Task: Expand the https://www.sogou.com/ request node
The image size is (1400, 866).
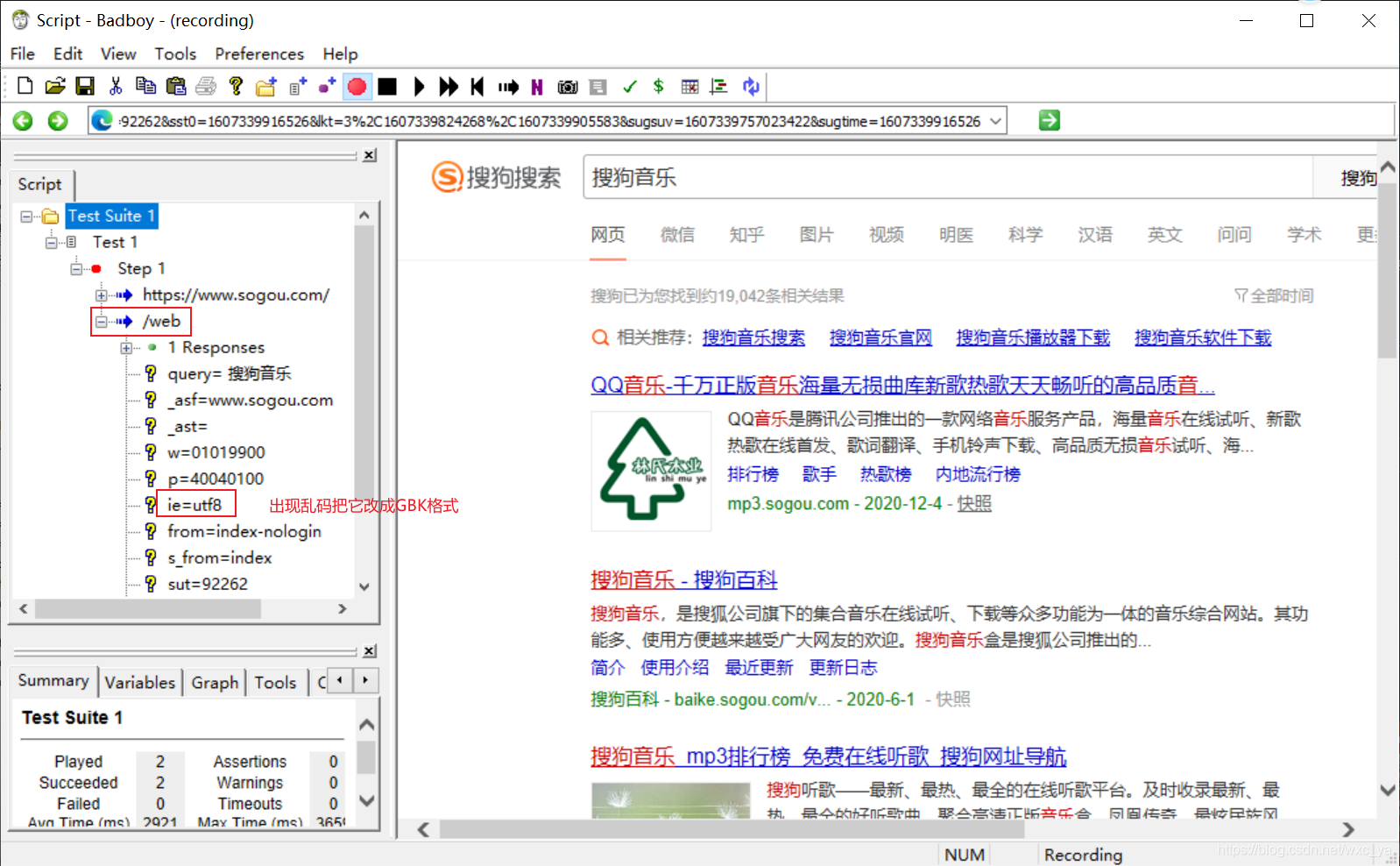Action: click(x=102, y=295)
